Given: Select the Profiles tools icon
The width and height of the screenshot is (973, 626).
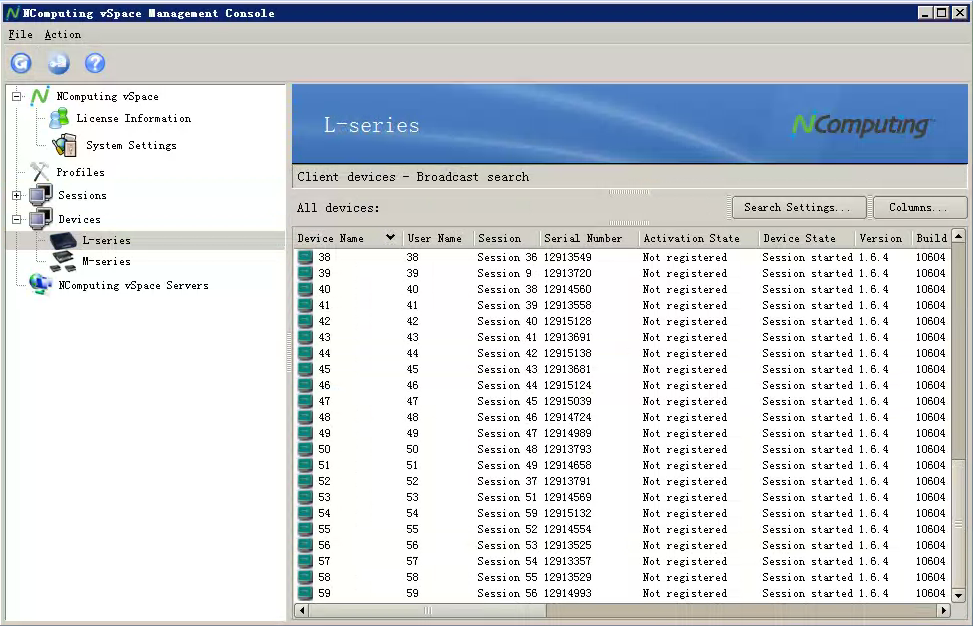Looking at the screenshot, I should click(40, 172).
